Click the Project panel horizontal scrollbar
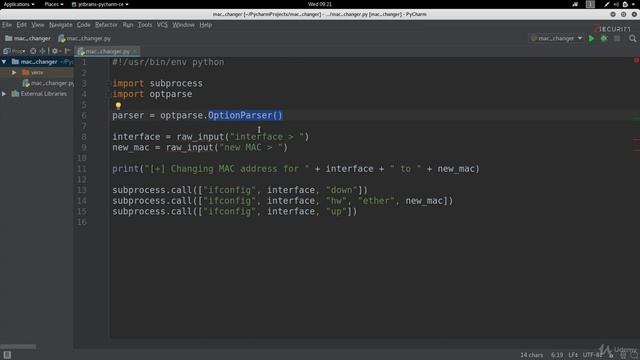This screenshot has width=640, height=360. point(18,347)
